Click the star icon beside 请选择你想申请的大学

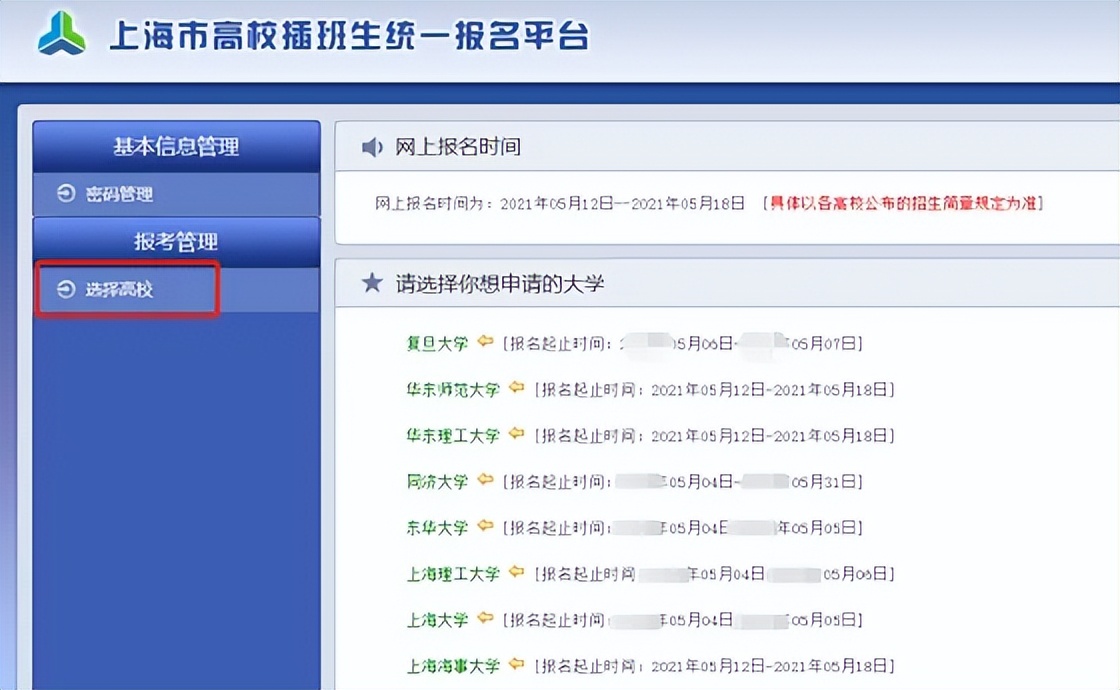pyautogui.click(x=372, y=283)
